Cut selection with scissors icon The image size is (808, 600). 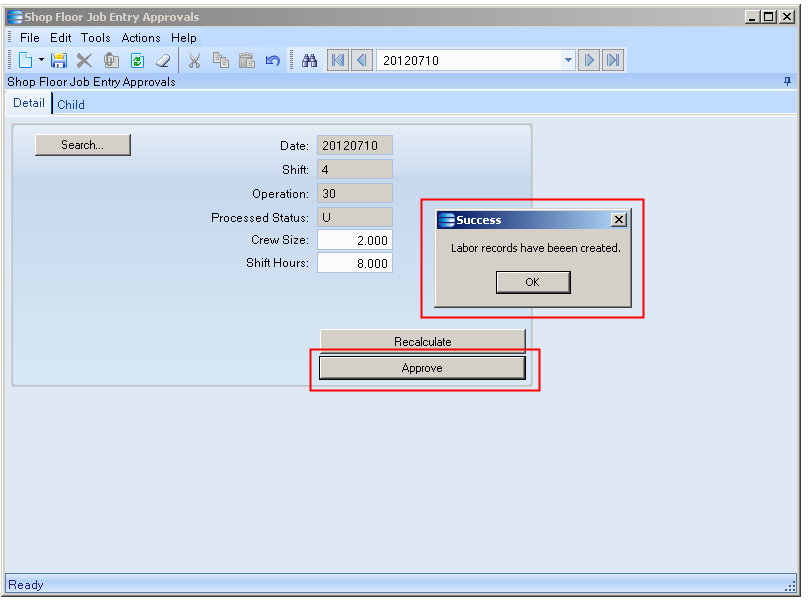point(194,60)
